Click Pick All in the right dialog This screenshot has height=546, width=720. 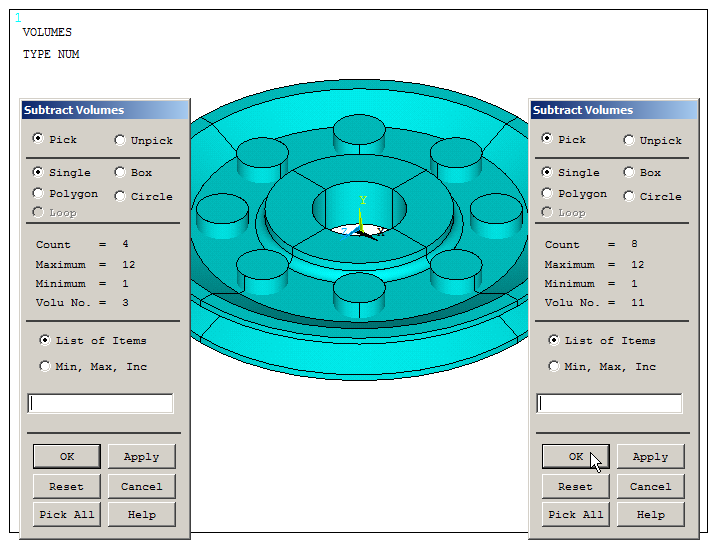576,514
